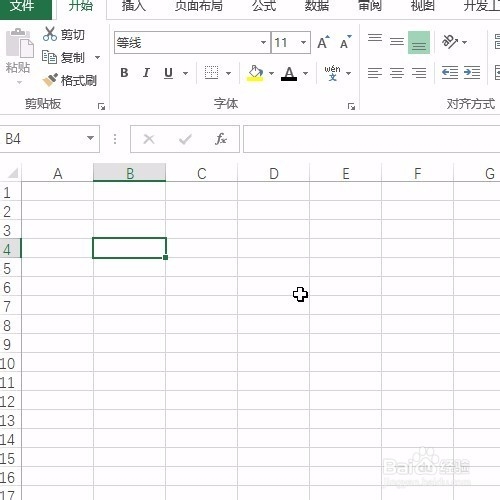Screen dimensions: 500x500
Task: Switch to the Data (数据) tab
Action: coord(317,7)
